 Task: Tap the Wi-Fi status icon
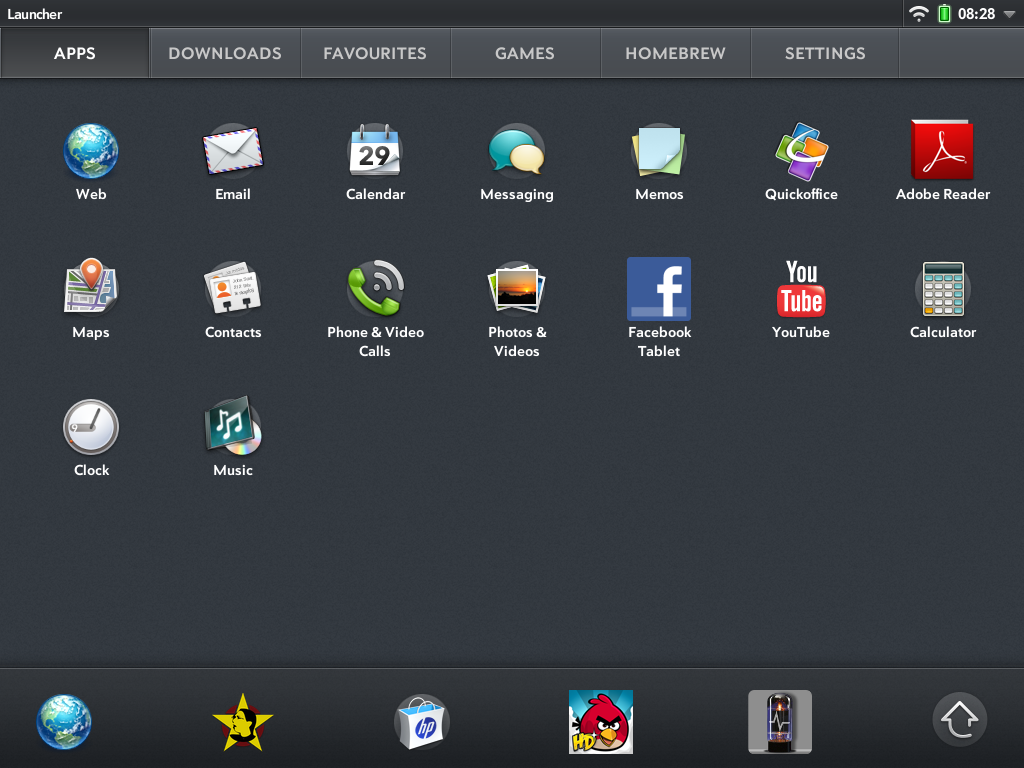pyautogui.click(x=919, y=14)
